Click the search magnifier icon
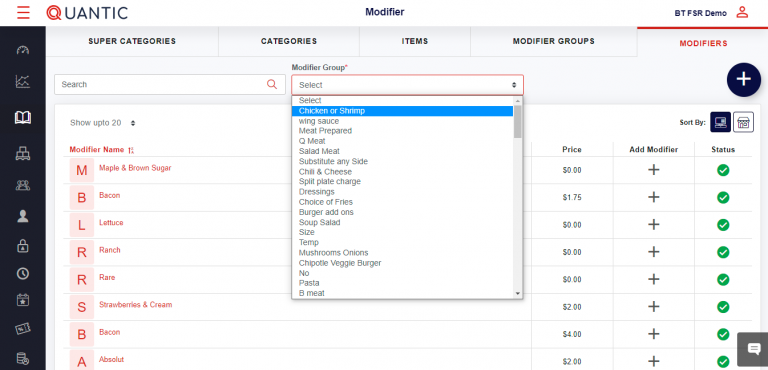The width and height of the screenshot is (768, 370). pos(272,84)
